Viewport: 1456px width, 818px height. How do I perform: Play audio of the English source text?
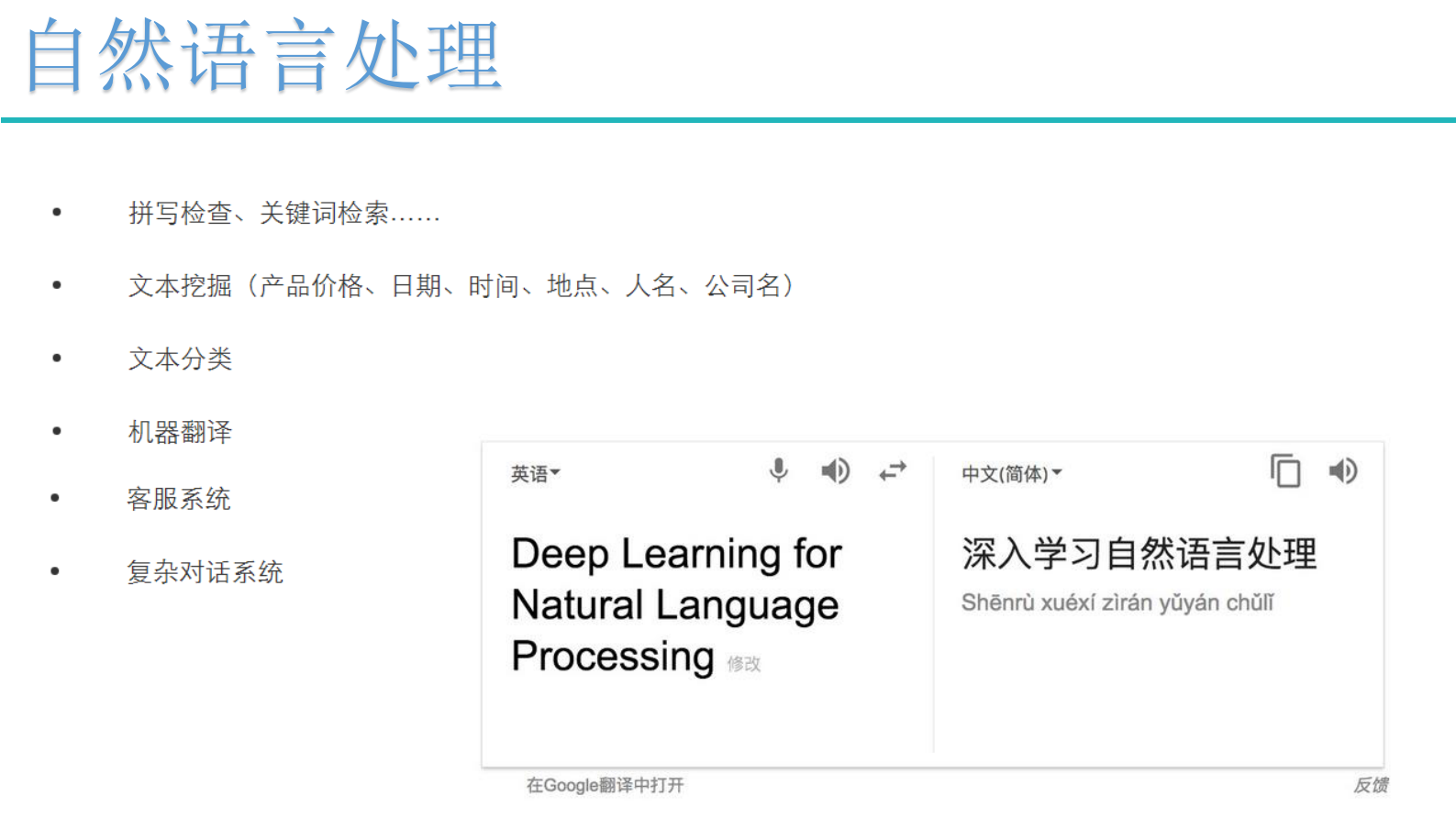pos(835,471)
